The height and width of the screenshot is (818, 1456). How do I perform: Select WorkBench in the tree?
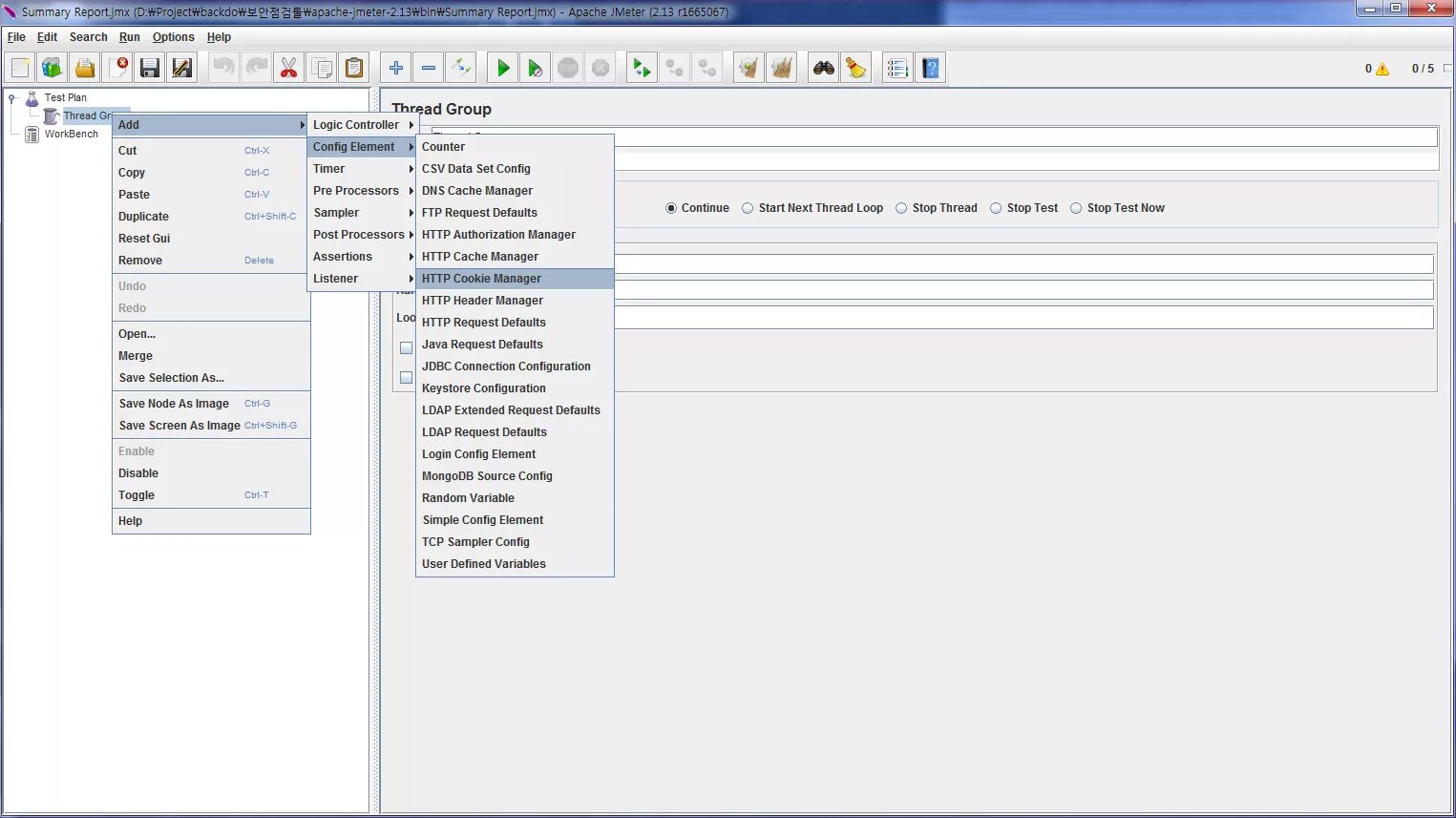pos(71,135)
